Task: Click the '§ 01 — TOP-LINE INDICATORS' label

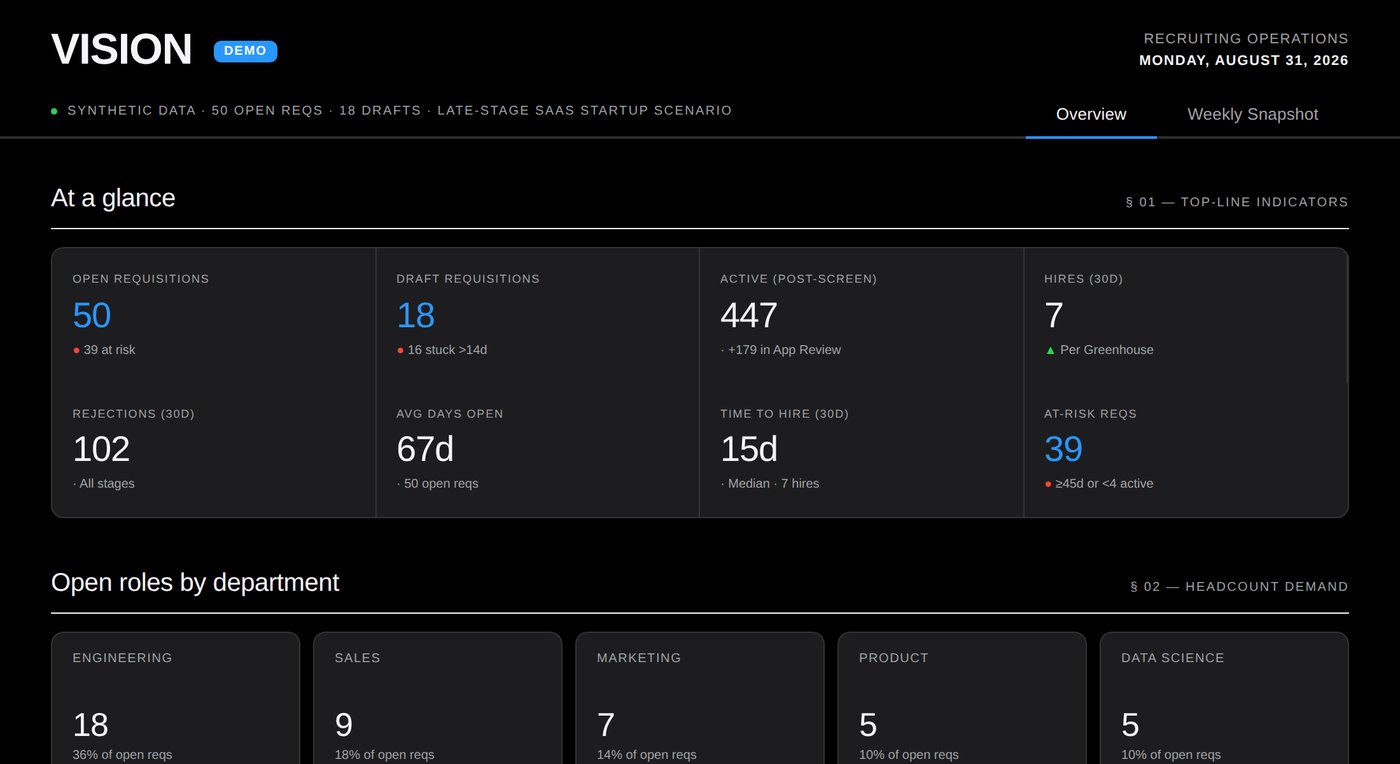Action: click(x=1237, y=202)
